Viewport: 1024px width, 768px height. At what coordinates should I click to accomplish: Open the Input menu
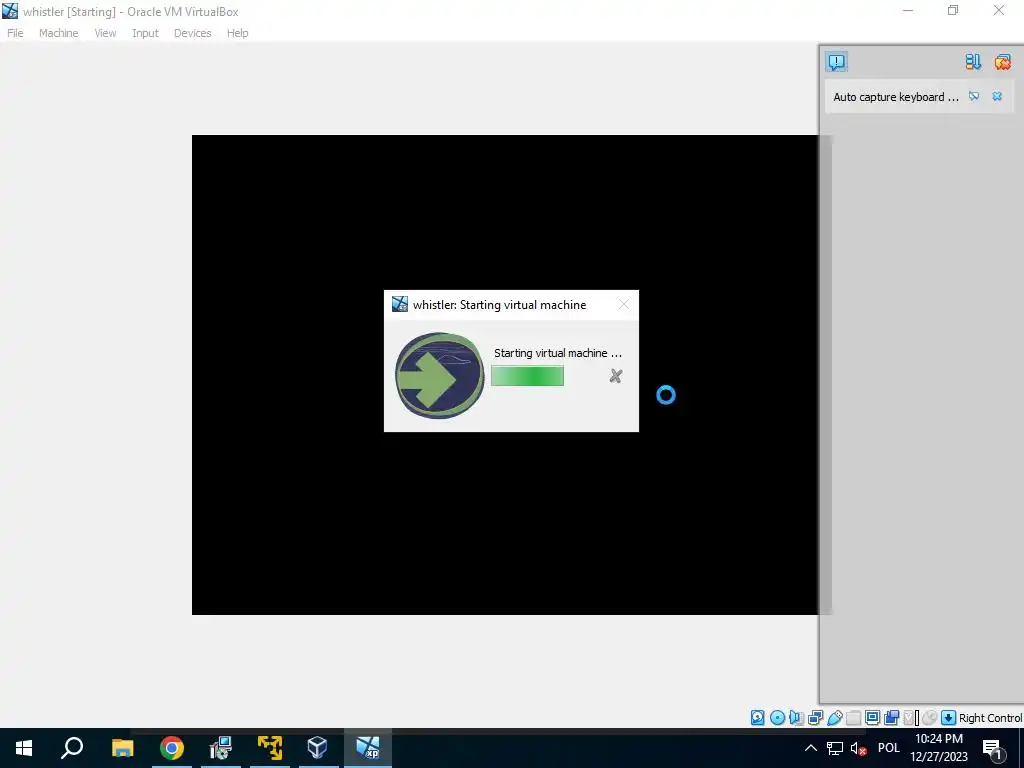[x=145, y=33]
